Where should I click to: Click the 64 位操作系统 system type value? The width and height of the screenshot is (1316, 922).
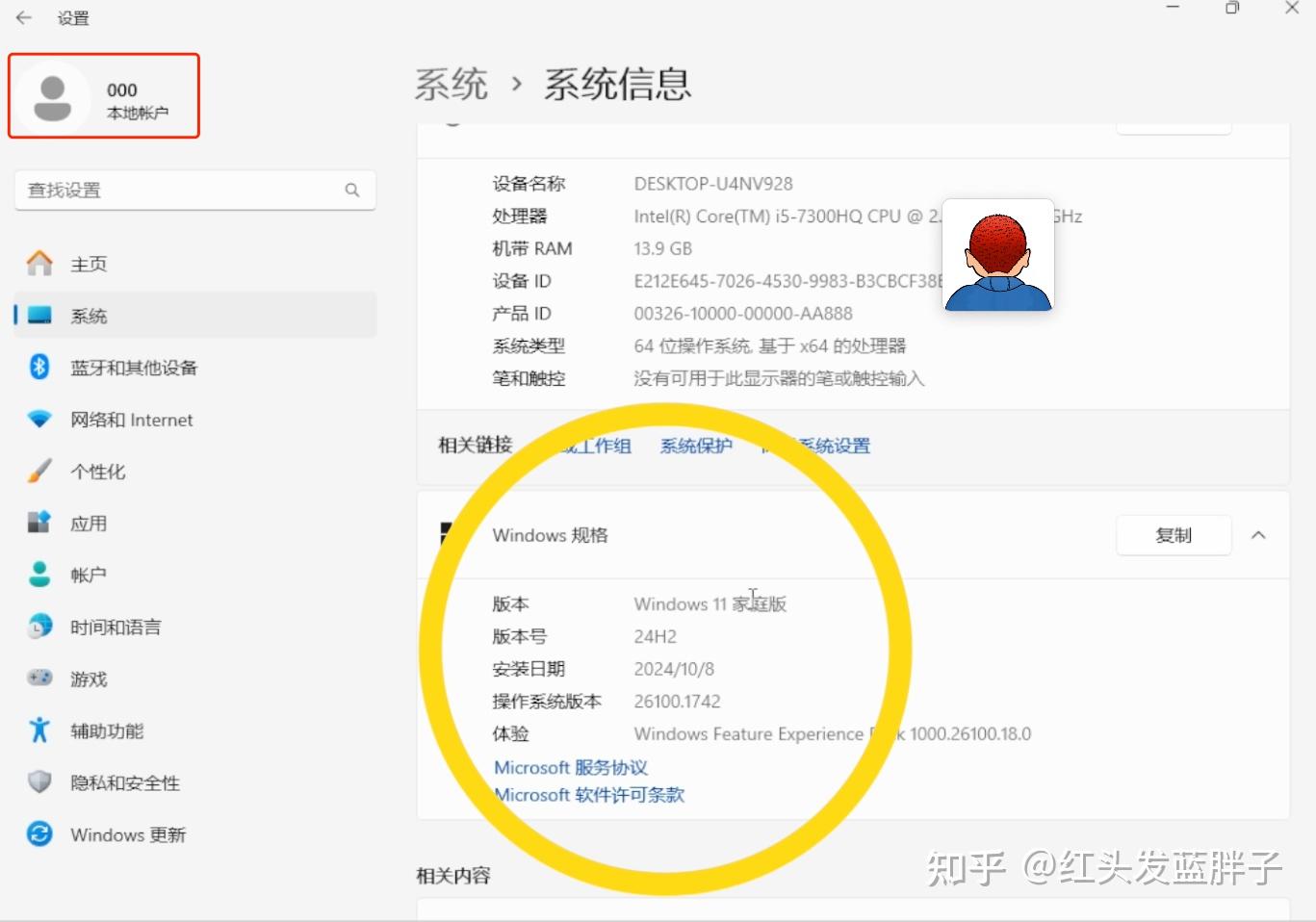coord(770,346)
